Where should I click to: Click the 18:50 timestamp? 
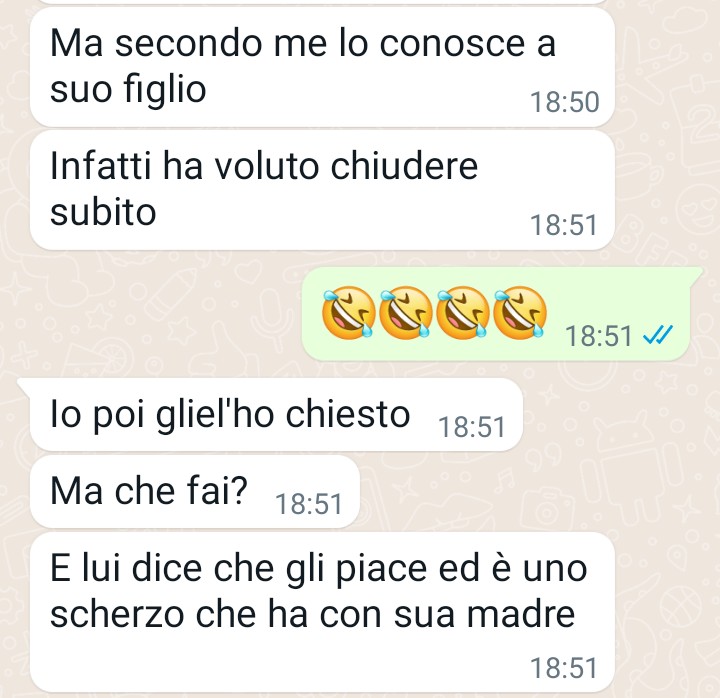click(x=564, y=102)
